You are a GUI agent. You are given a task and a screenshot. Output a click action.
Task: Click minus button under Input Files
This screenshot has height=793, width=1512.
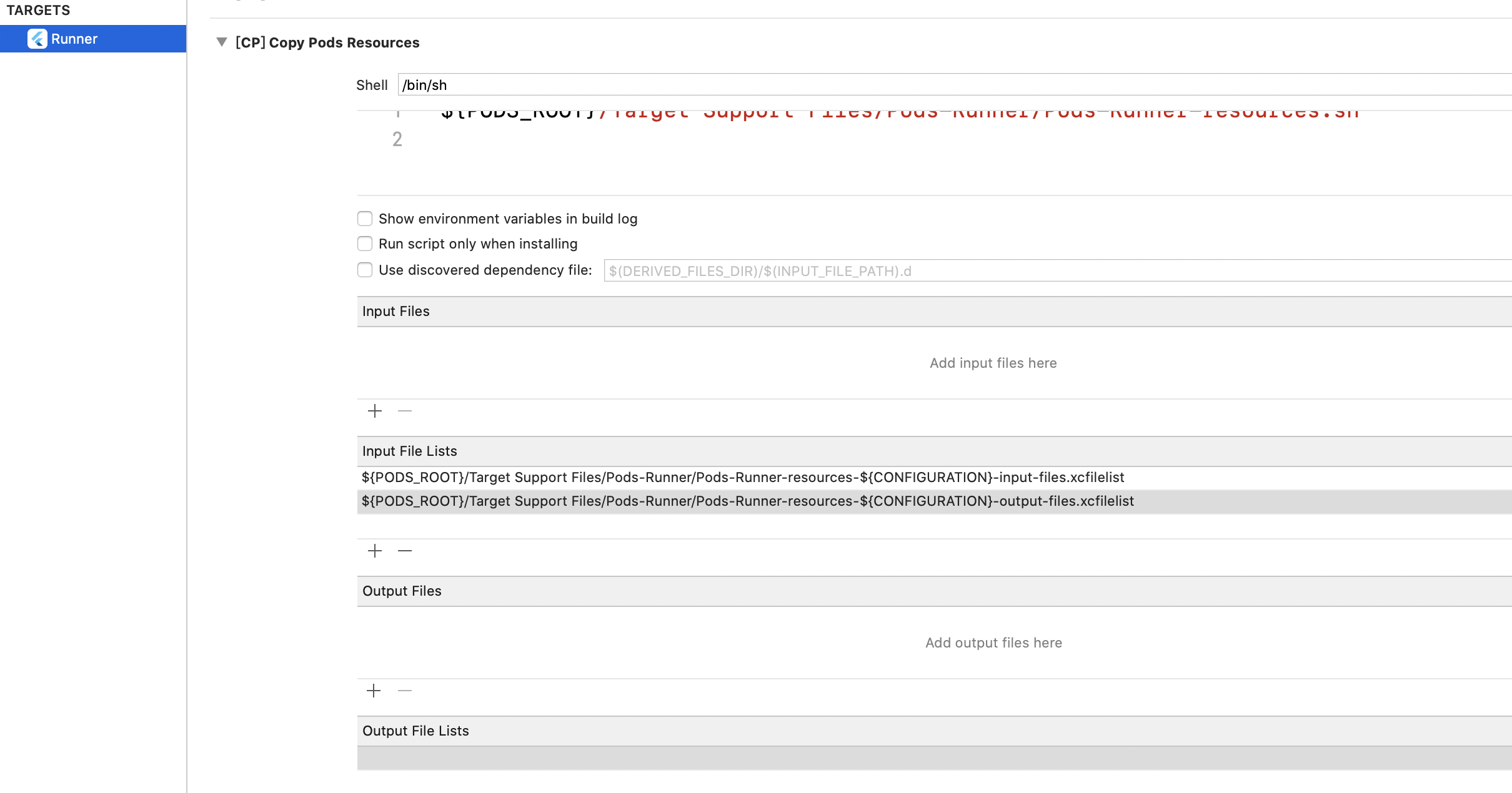405,411
